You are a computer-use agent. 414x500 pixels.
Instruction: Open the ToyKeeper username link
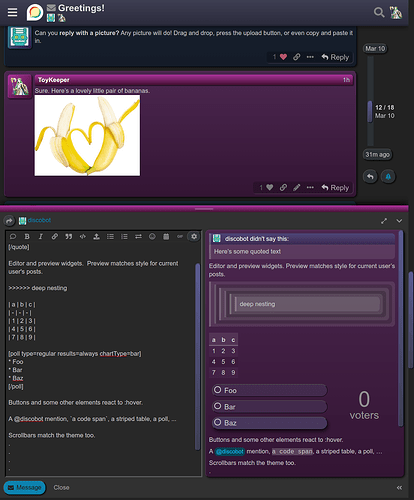(x=54, y=80)
